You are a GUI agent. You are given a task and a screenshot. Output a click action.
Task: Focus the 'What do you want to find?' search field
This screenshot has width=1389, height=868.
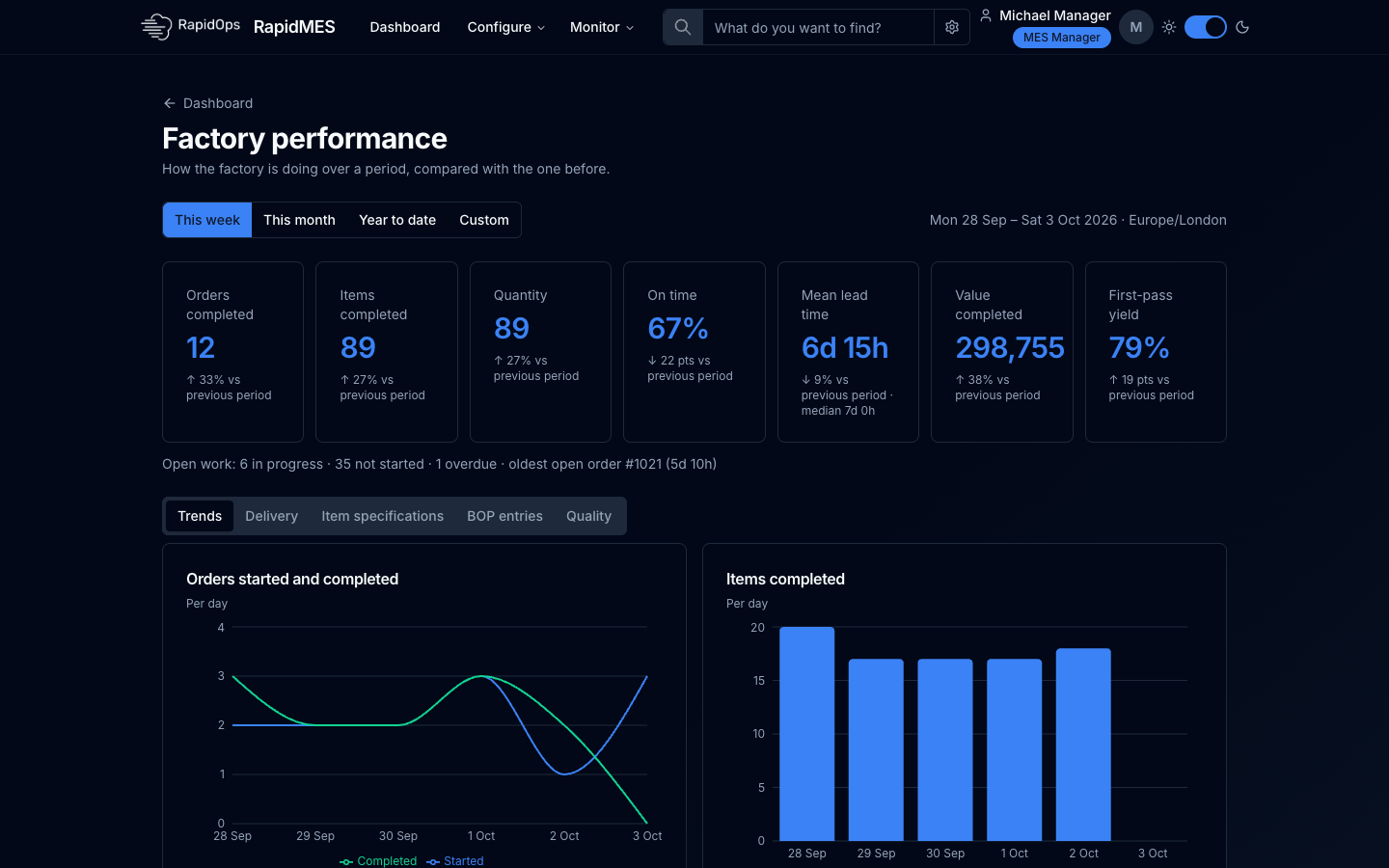(x=818, y=27)
